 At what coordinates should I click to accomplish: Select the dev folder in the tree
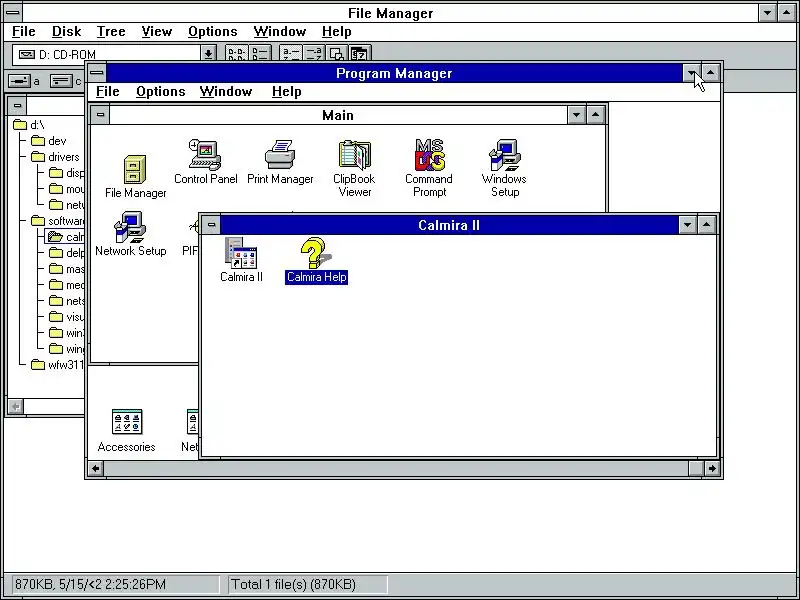pos(48,141)
